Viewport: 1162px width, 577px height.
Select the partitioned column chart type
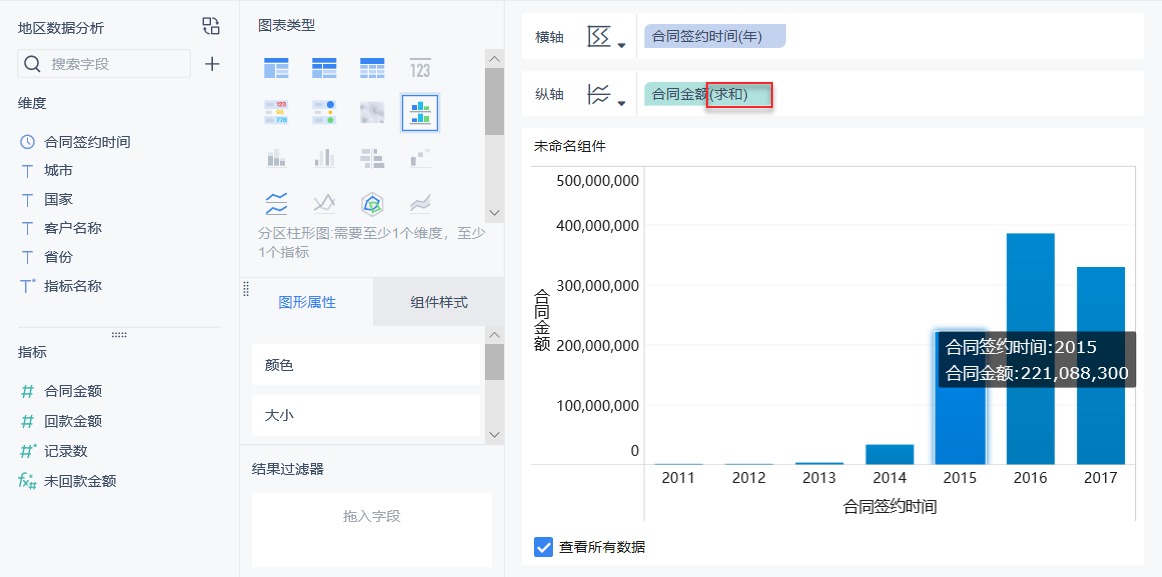420,113
